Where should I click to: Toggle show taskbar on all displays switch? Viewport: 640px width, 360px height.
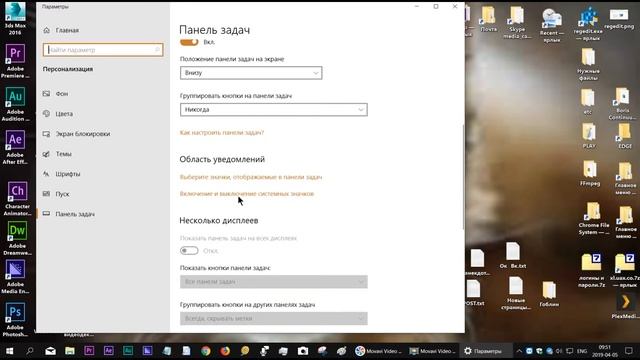coord(189,251)
